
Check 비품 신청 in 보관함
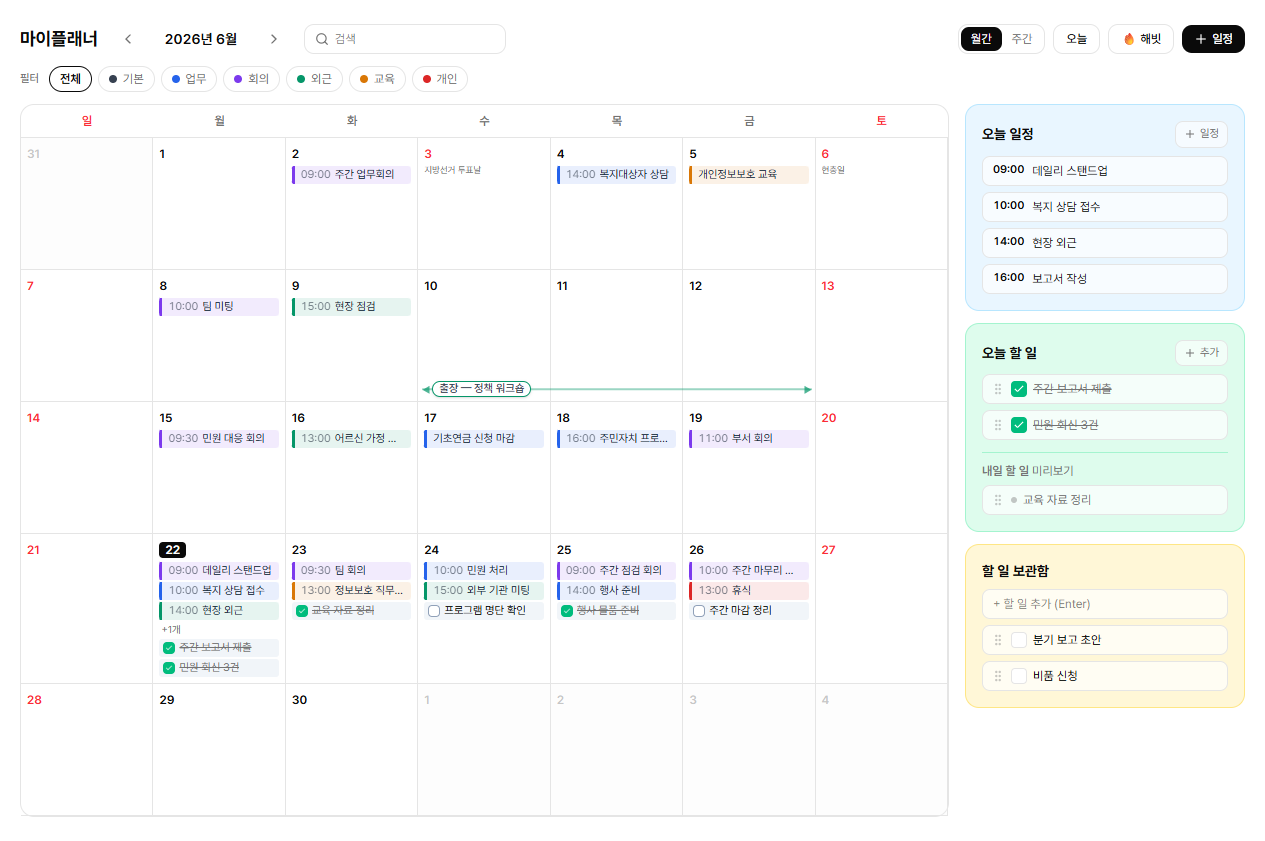pos(1019,676)
